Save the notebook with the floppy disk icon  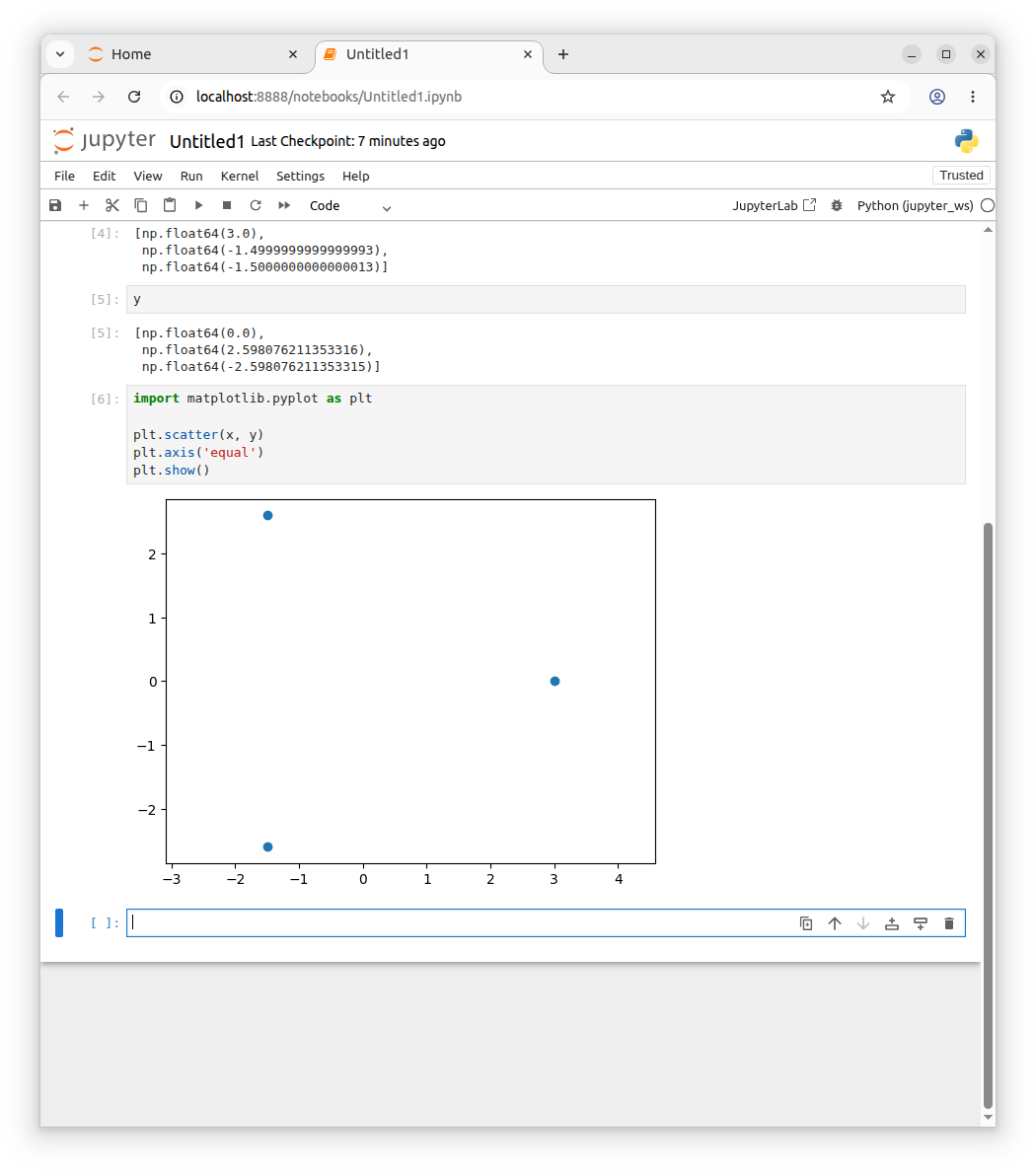55,205
